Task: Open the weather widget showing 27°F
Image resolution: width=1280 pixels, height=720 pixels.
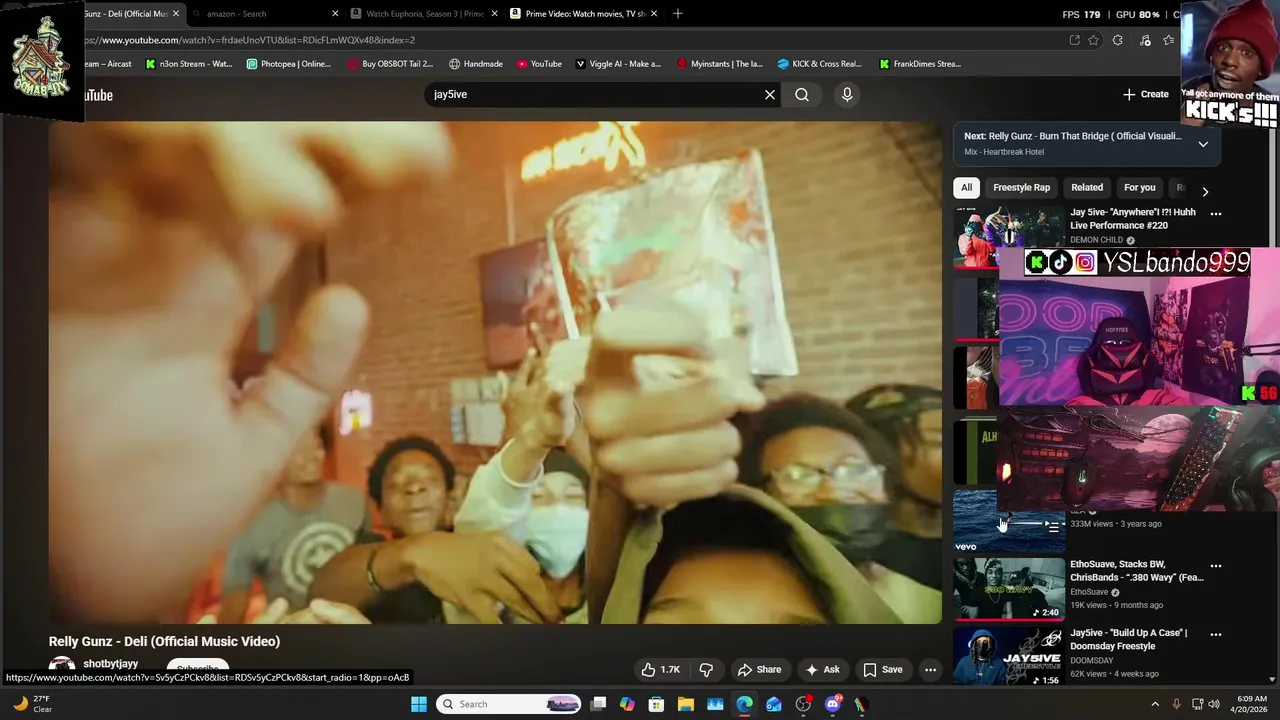Action: coord(31,704)
